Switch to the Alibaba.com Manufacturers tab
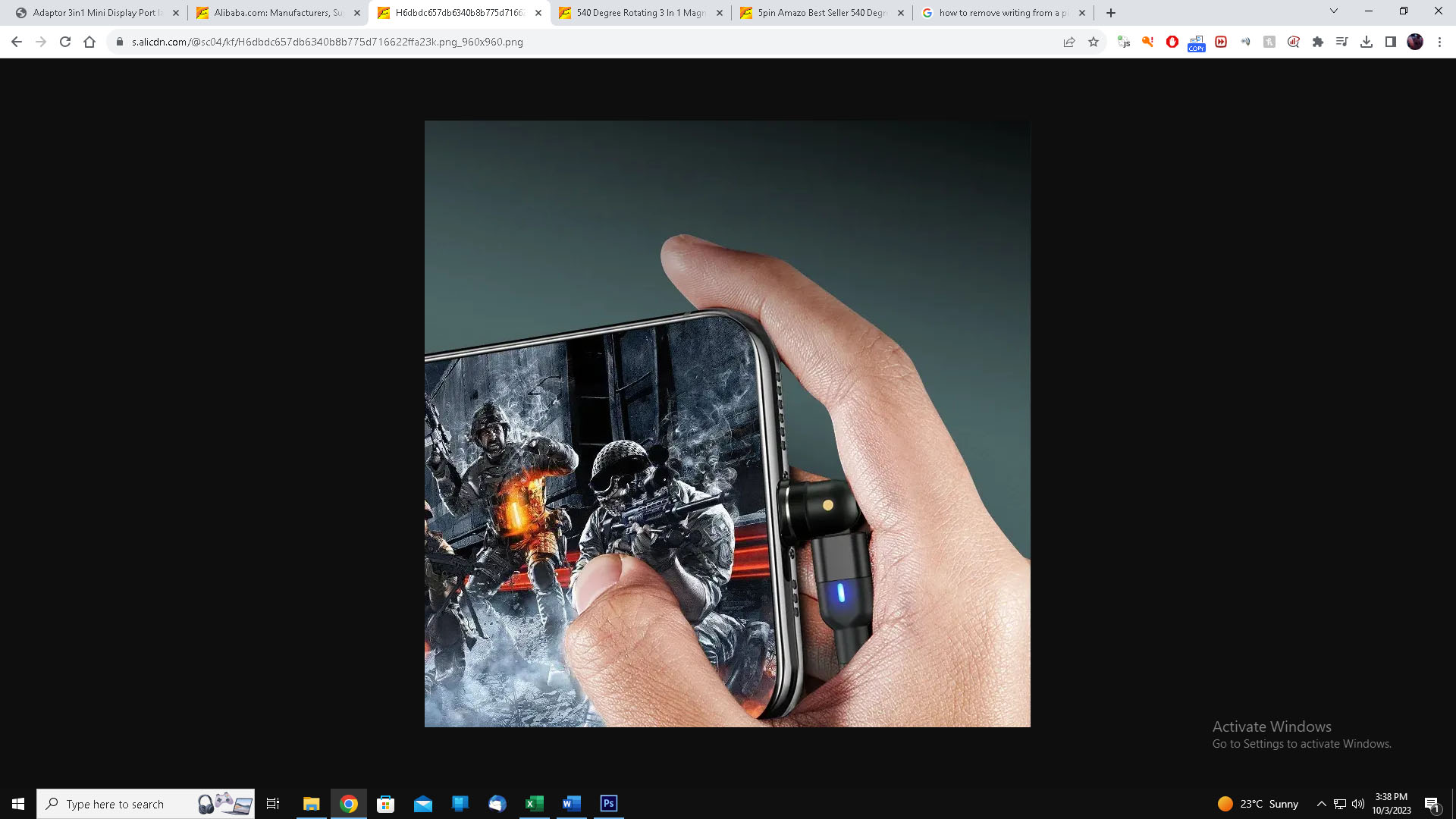The width and height of the screenshot is (1456, 819). point(278,13)
